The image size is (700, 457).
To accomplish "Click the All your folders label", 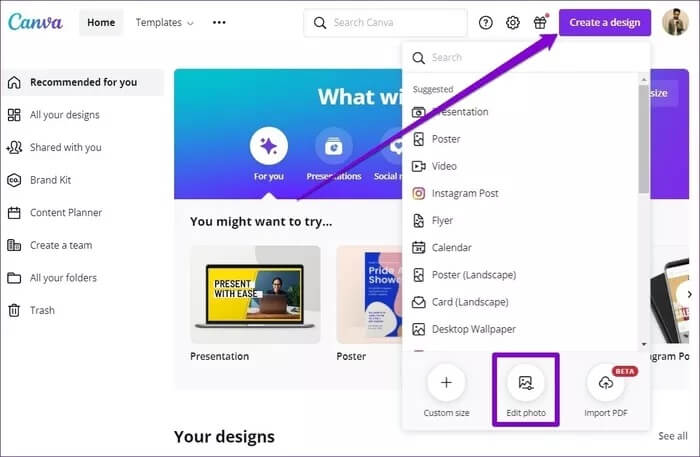I will click(63, 278).
